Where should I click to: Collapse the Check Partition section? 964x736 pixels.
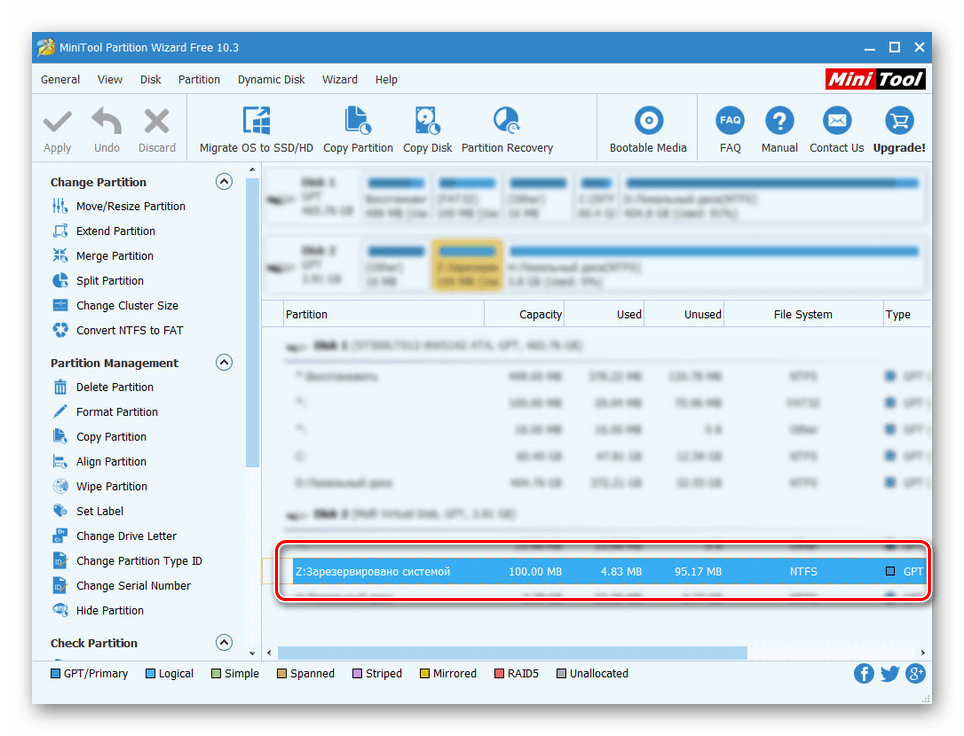point(224,643)
